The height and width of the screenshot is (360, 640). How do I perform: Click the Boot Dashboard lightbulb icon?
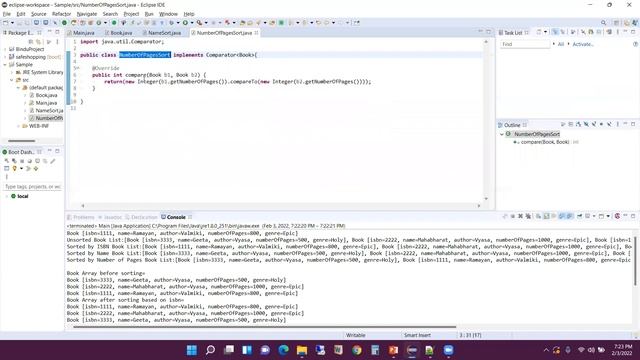(14, 168)
